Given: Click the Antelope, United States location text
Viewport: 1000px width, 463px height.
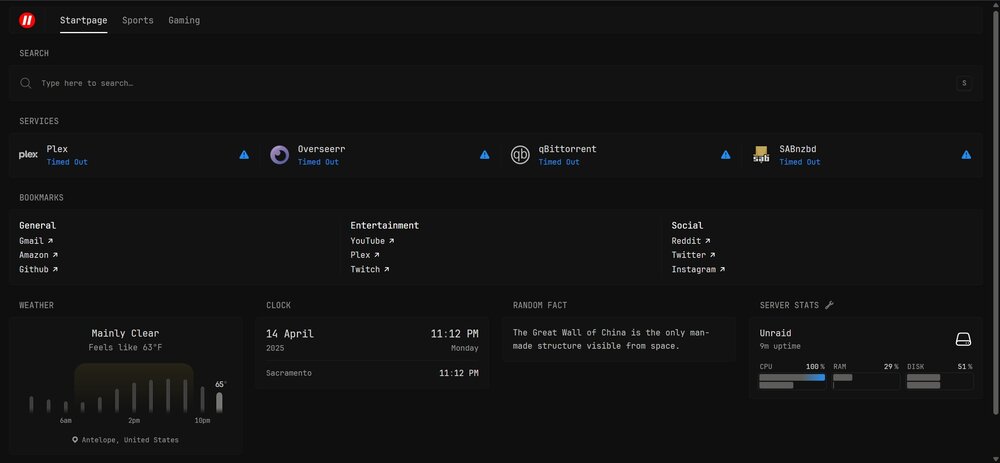Looking at the screenshot, I should [130, 440].
